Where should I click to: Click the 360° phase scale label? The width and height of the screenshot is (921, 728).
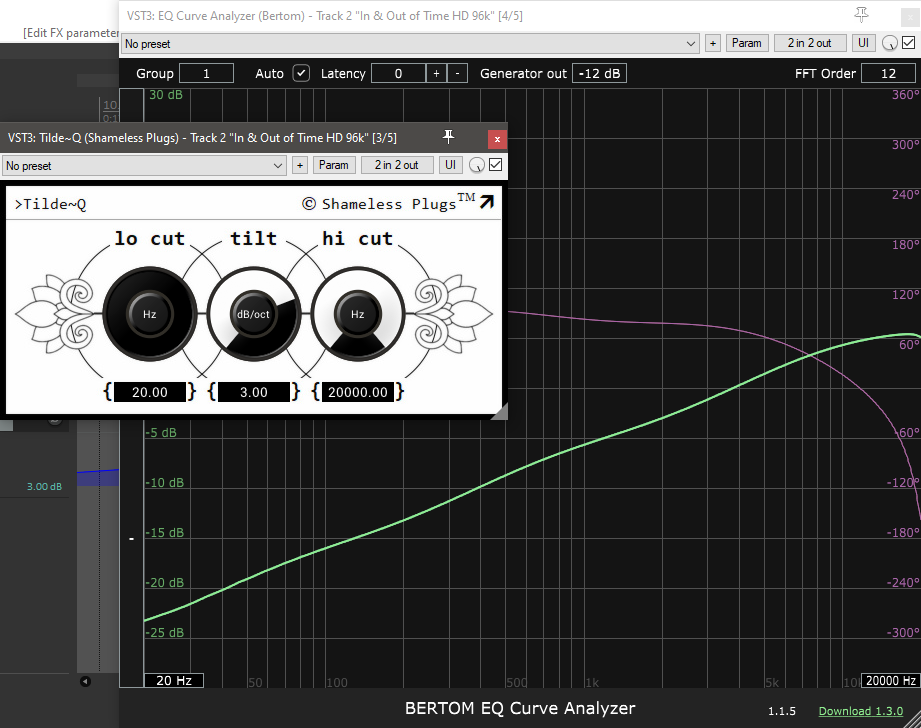905,95
